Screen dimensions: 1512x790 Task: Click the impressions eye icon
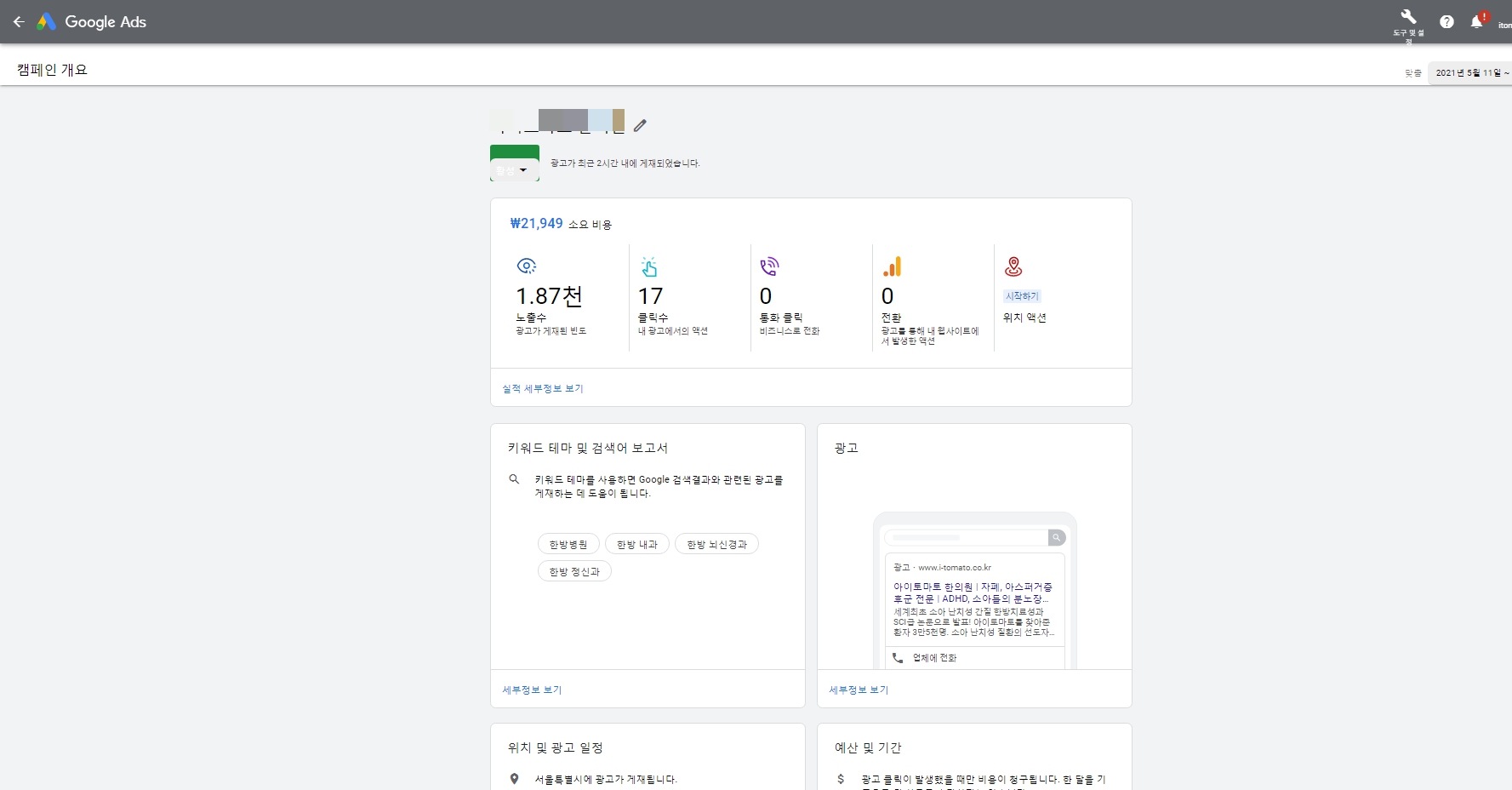[527, 266]
